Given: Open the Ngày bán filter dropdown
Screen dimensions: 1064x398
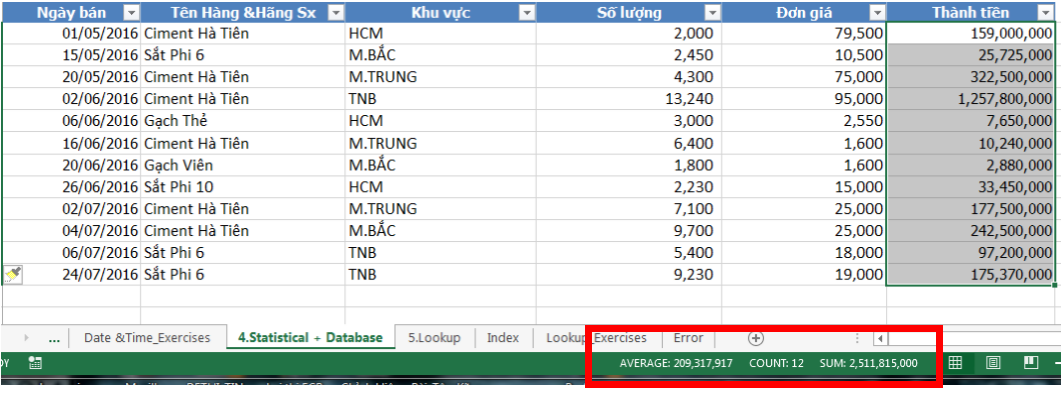Looking at the screenshot, I should [132, 12].
